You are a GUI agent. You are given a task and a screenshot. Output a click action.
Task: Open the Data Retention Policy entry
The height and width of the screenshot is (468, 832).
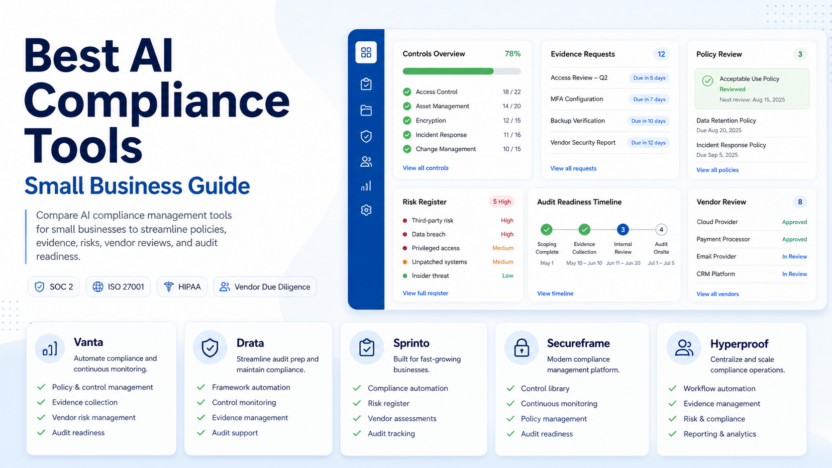click(752, 125)
